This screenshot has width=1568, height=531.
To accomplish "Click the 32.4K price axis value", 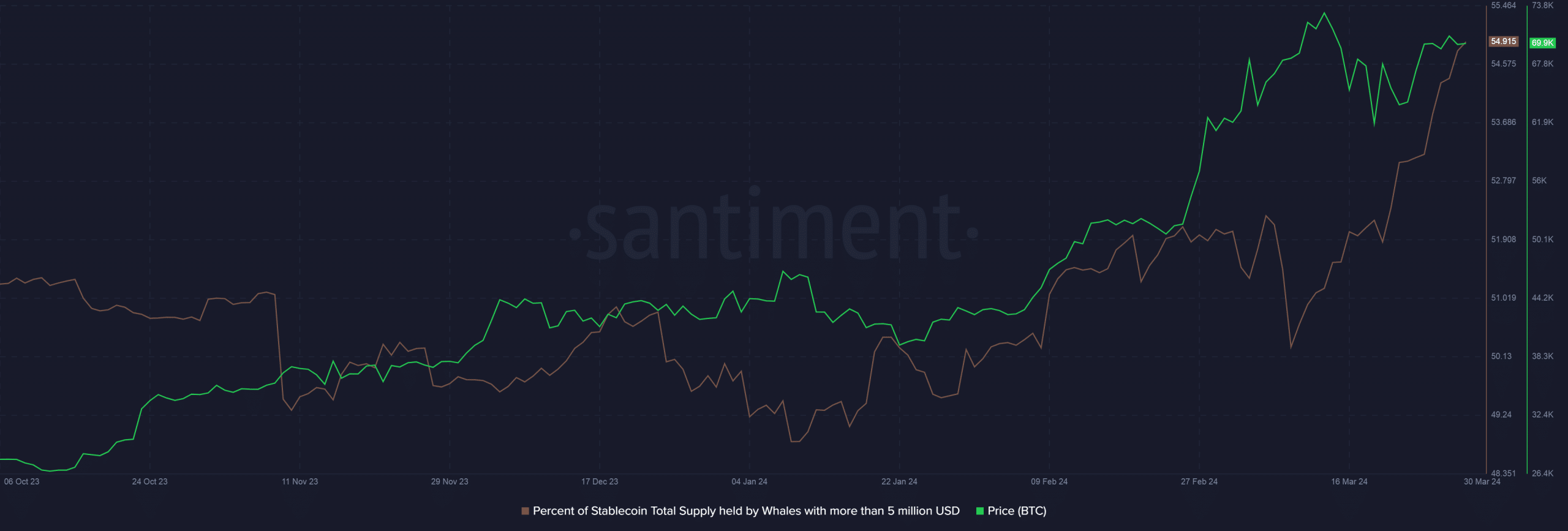I will click(1542, 415).
